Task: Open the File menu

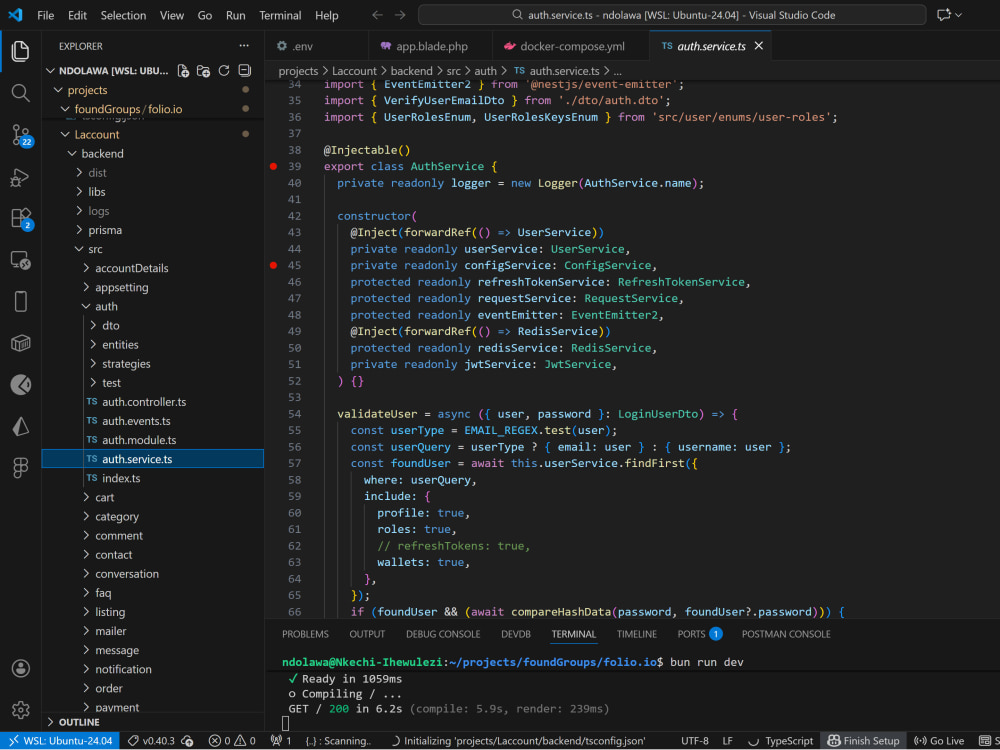Action: click(46, 15)
